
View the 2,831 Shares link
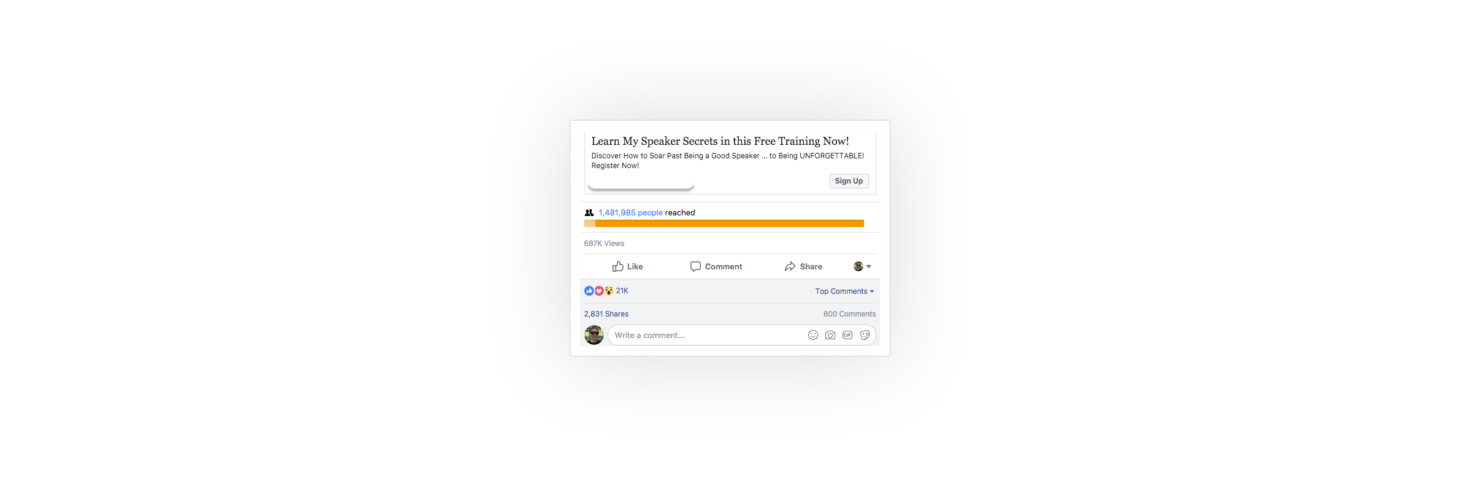[606, 314]
